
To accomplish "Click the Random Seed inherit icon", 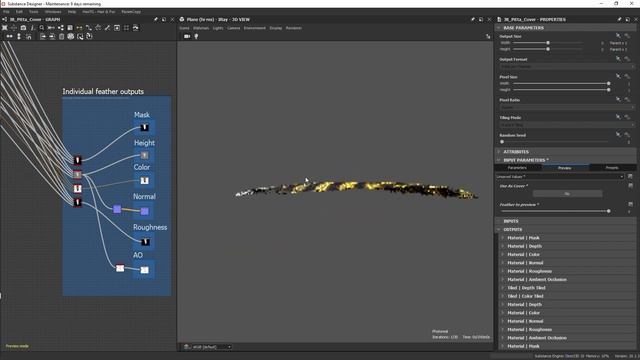I will (x=618, y=135).
